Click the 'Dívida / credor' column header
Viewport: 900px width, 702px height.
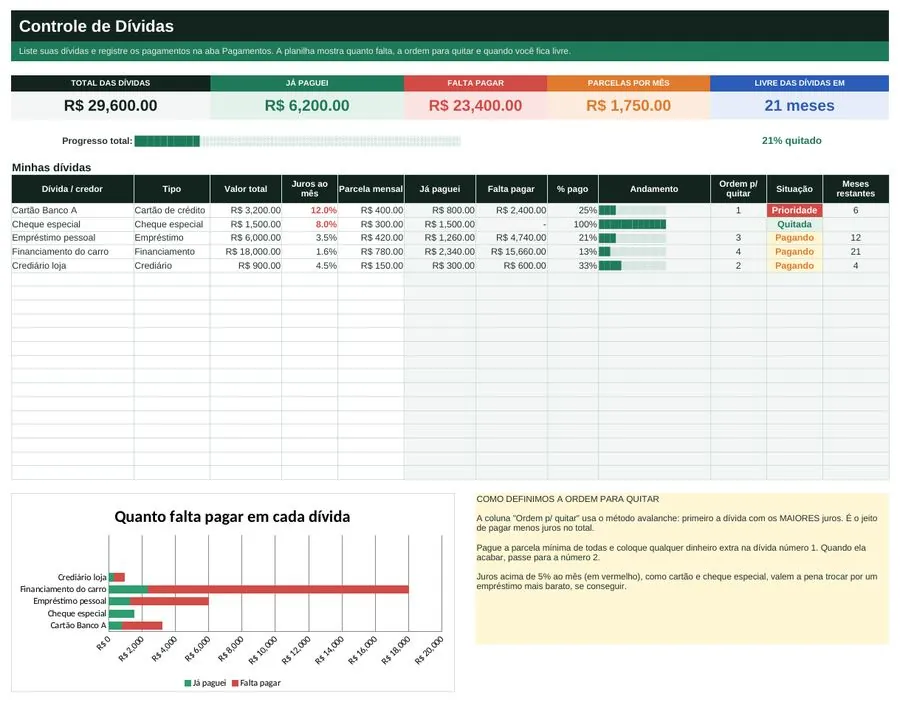72,189
